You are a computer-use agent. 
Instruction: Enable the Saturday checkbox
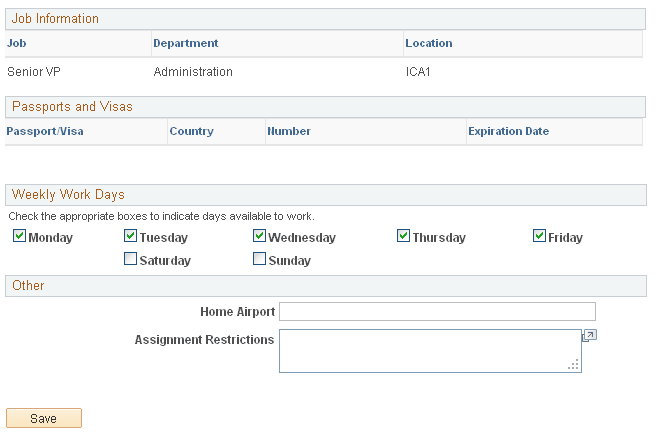(130, 260)
